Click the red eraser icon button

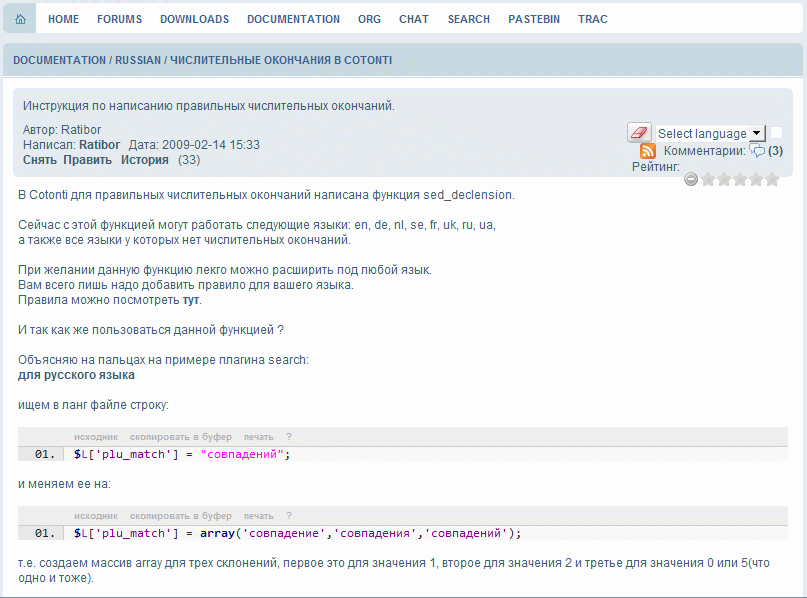click(x=639, y=133)
